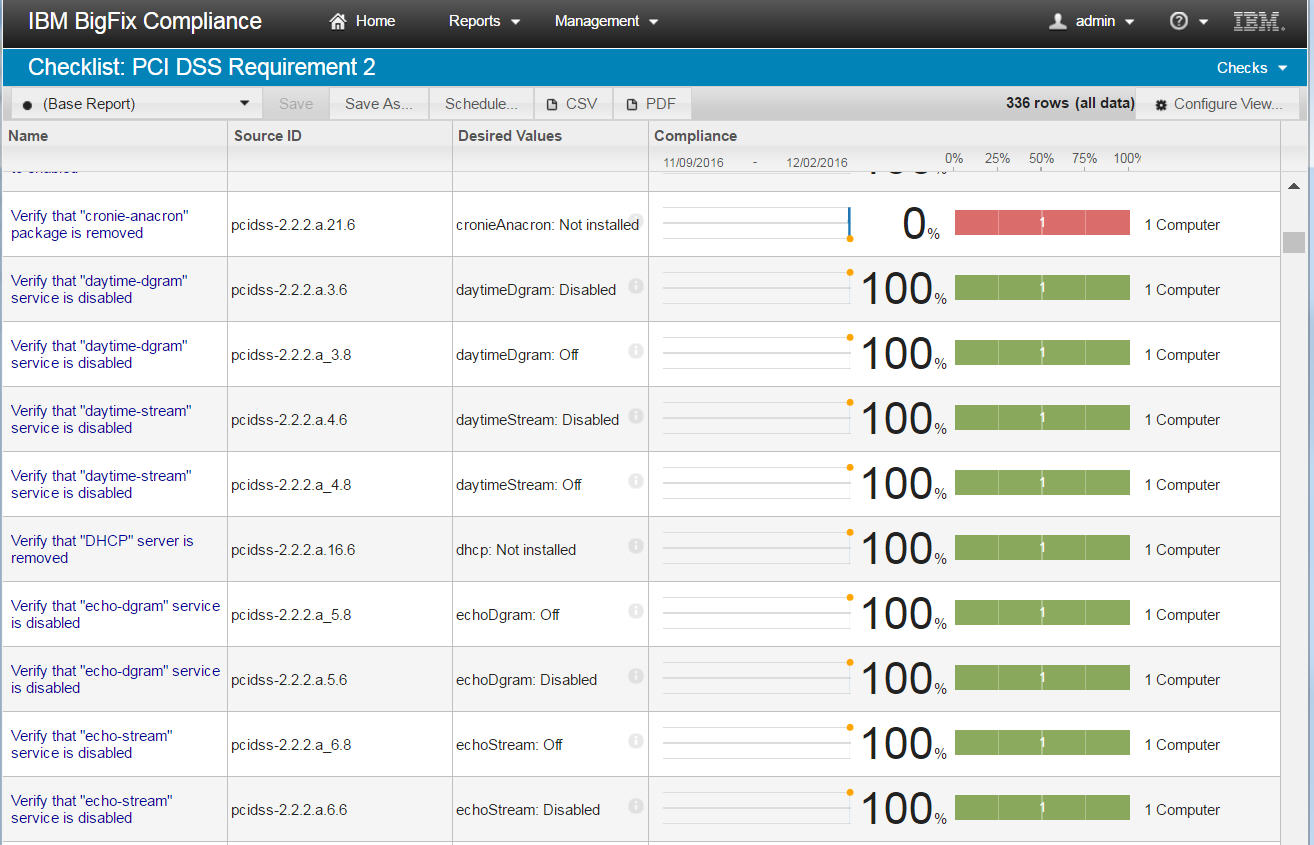
Task: Open the admin user menu
Action: click(1092, 21)
